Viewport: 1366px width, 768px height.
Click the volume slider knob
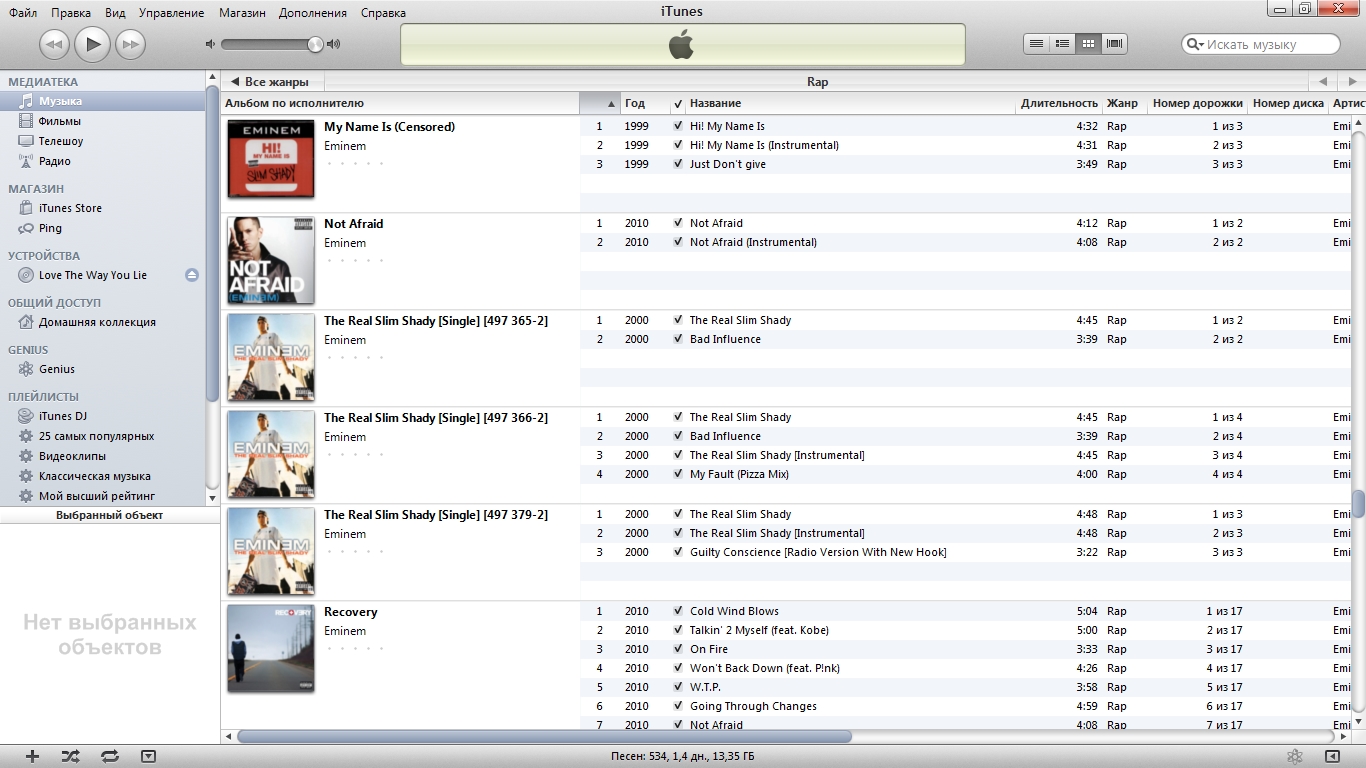tap(315, 44)
